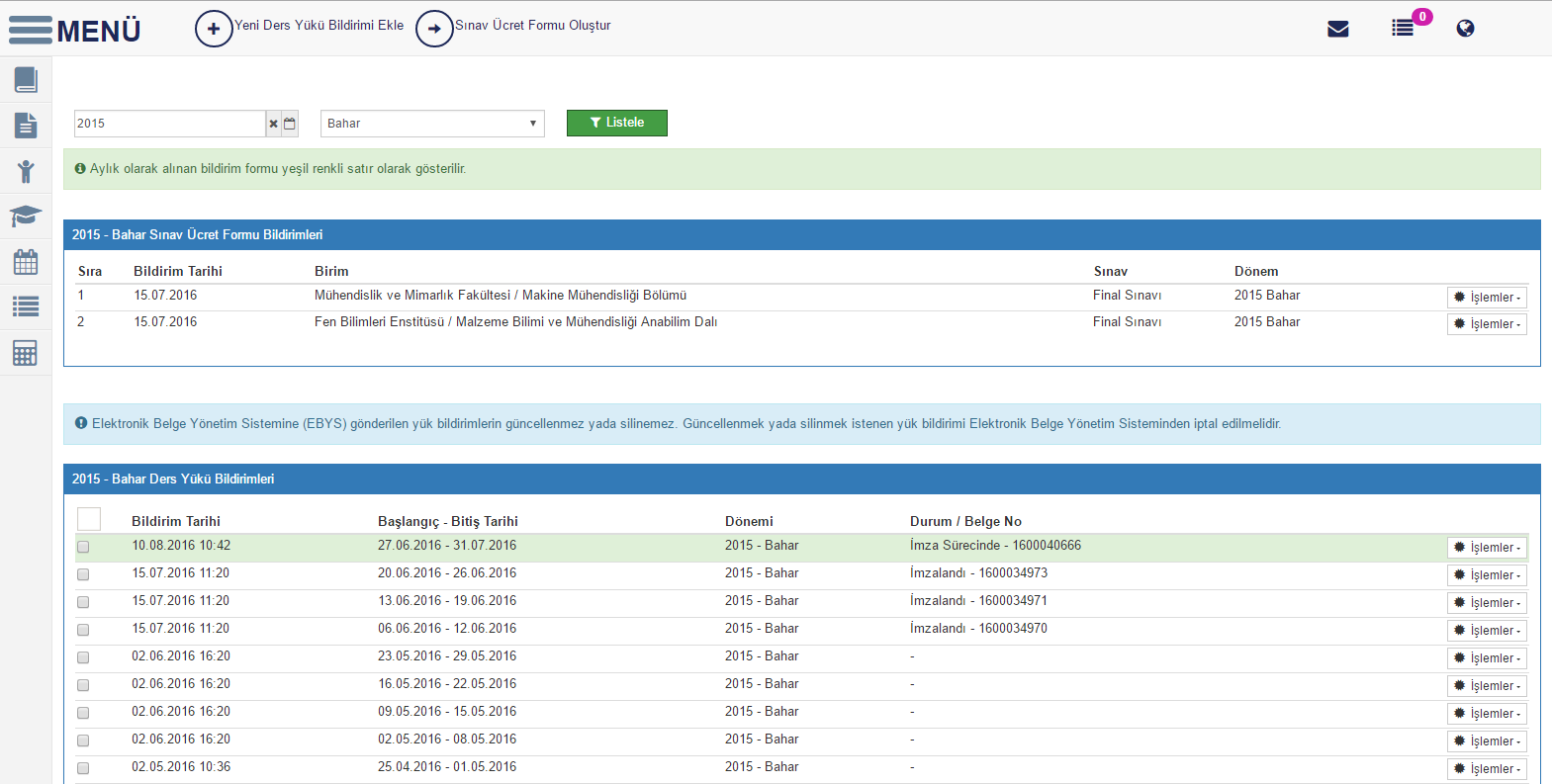
Task: Click the arrow circle icon for Sınav Ücret Formu
Action: (434, 29)
